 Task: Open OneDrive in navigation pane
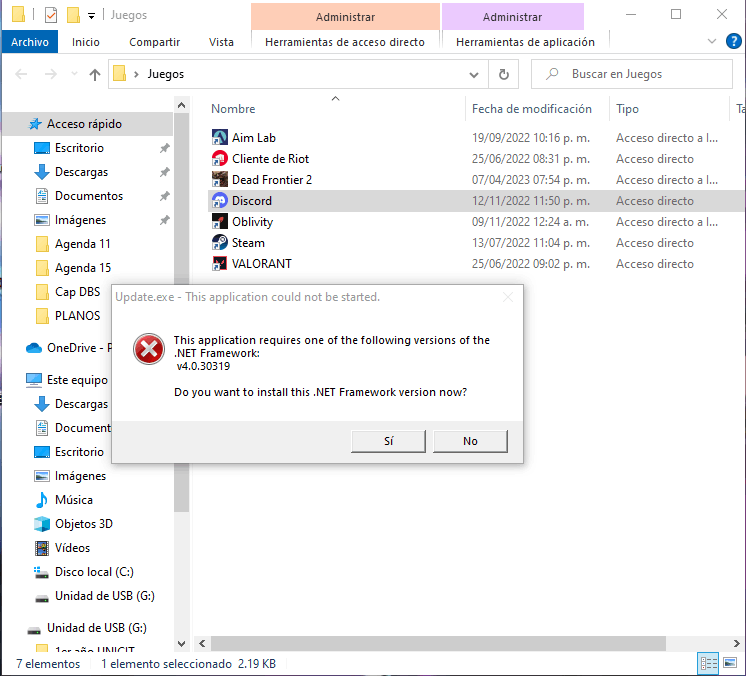[x=69, y=348]
